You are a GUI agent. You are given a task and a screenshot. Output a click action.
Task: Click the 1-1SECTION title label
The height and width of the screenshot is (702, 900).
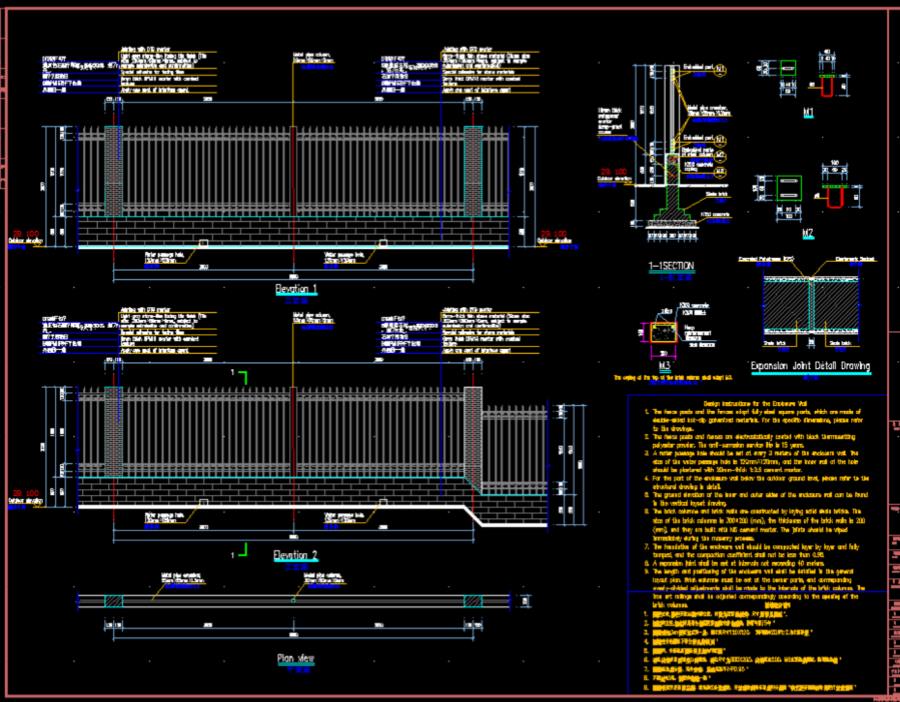coord(671,266)
